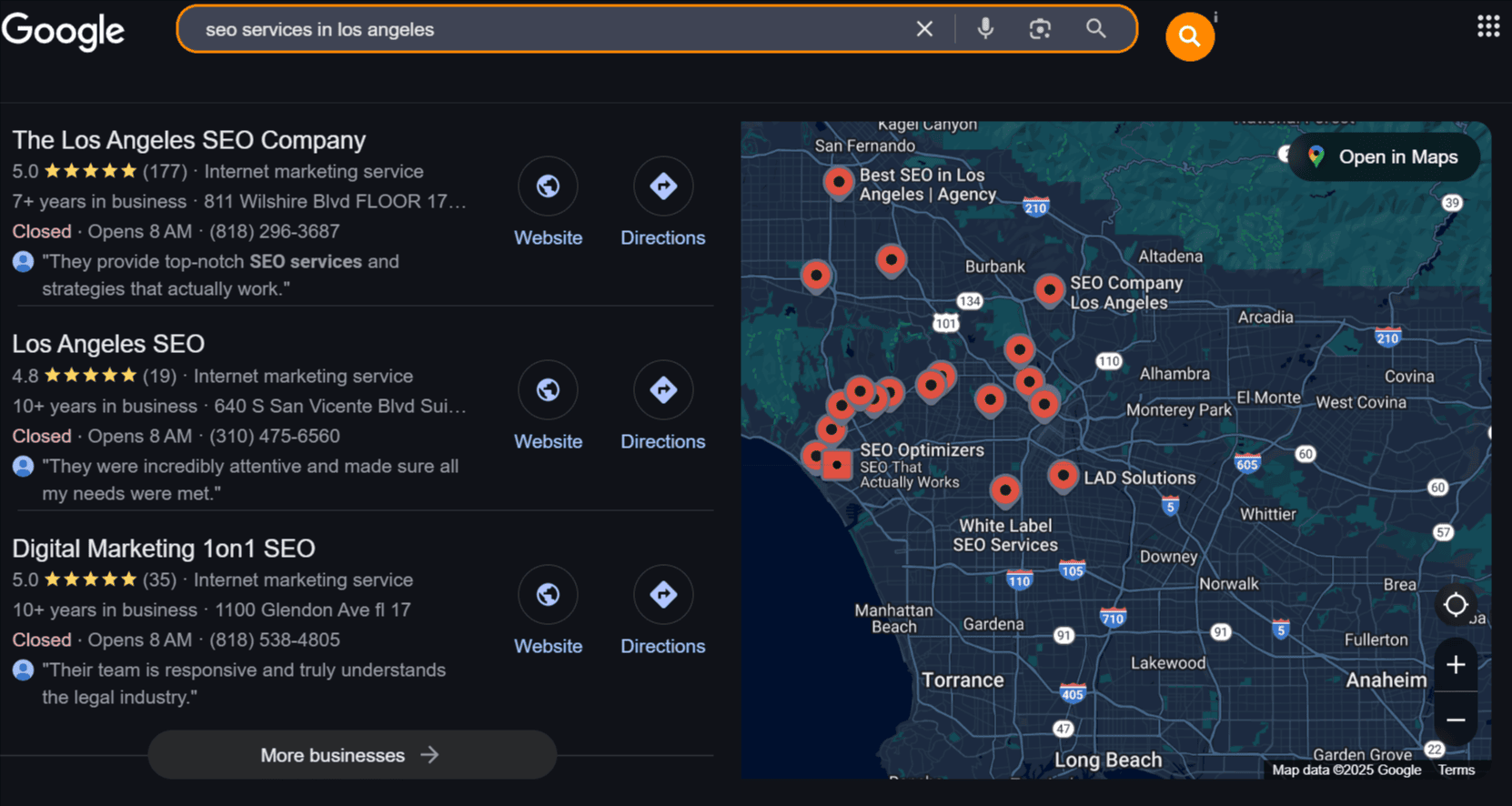Click the Map data ©2025 Google attribution
This screenshot has width=1512, height=806.
tap(1346, 770)
